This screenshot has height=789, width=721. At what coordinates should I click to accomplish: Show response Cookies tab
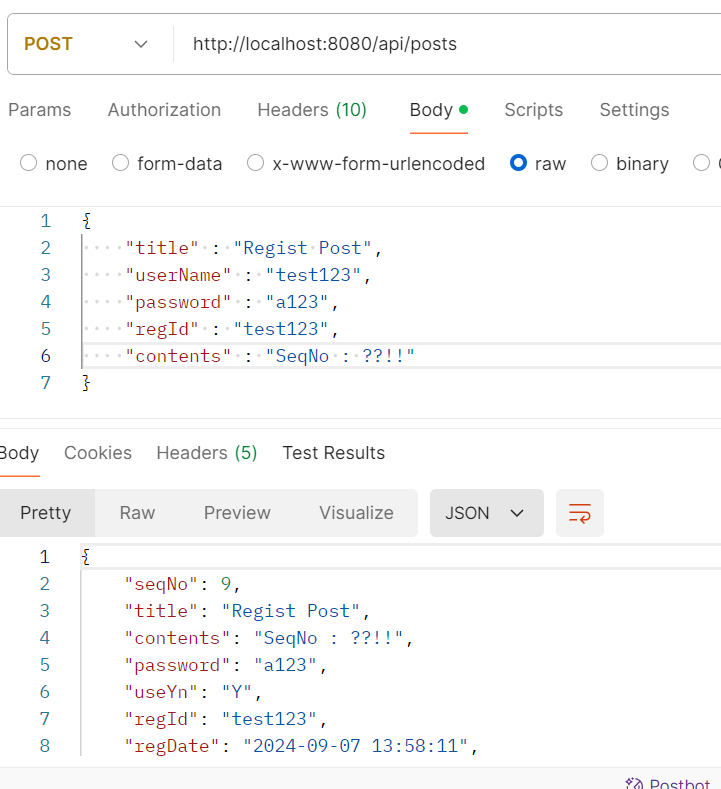point(98,453)
